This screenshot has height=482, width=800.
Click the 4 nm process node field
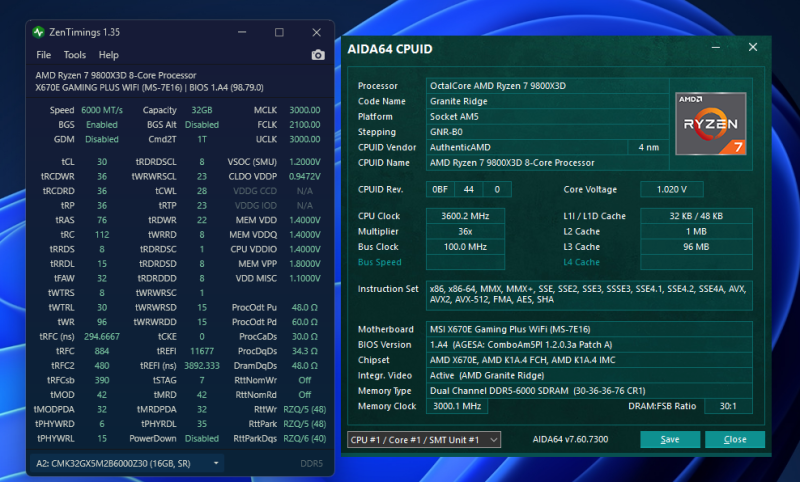648,147
